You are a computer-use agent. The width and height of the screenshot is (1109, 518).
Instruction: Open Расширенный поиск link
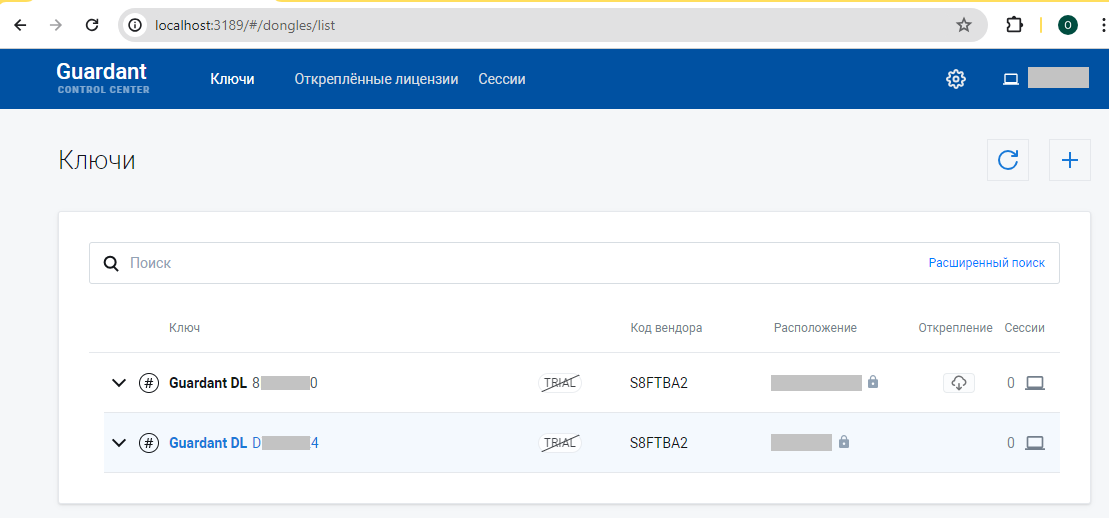[x=987, y=263]
